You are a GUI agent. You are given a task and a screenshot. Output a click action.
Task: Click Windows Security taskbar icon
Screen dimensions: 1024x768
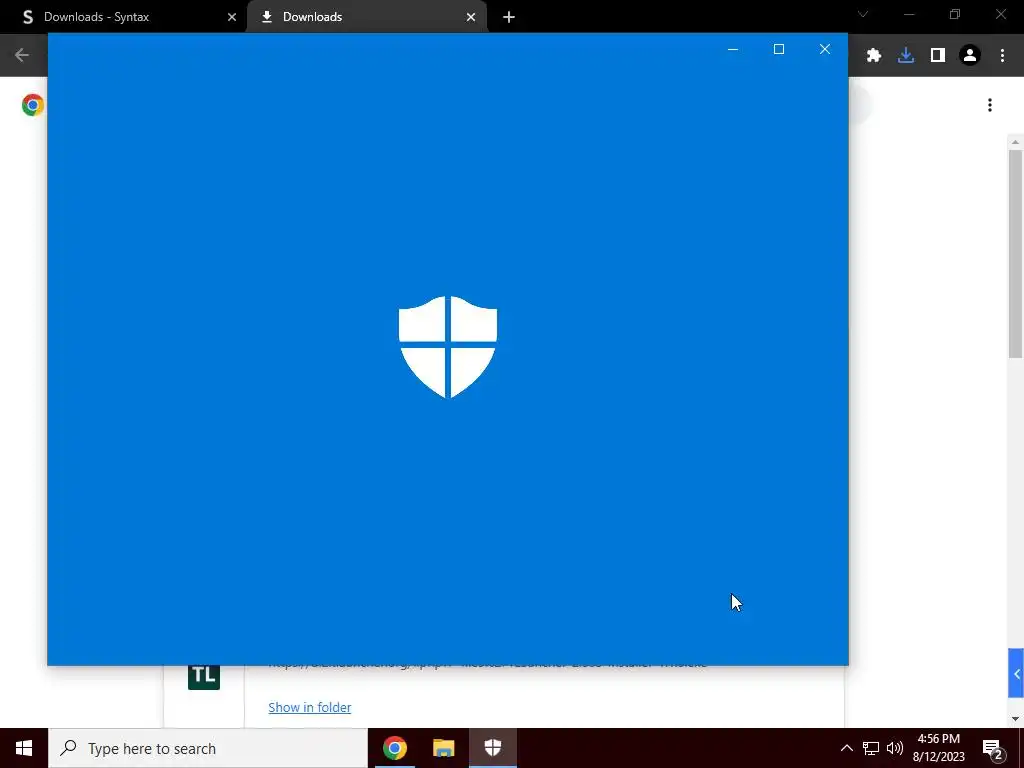(492, 748)
